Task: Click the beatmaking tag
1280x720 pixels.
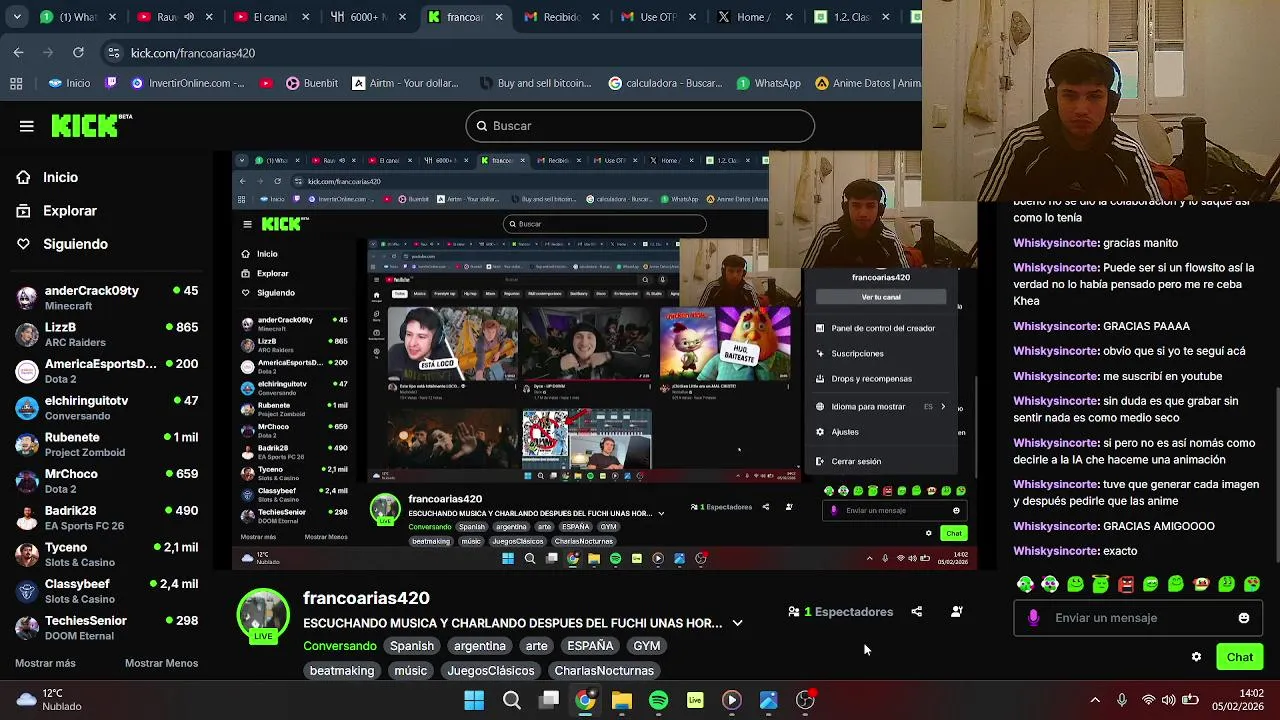Action: point(342,671)
